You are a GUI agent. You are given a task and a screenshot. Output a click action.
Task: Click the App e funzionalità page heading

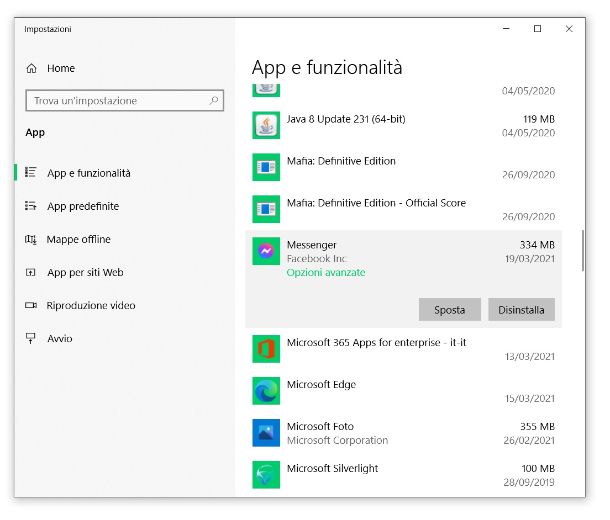pyautogui.click(x=327, y=68)
